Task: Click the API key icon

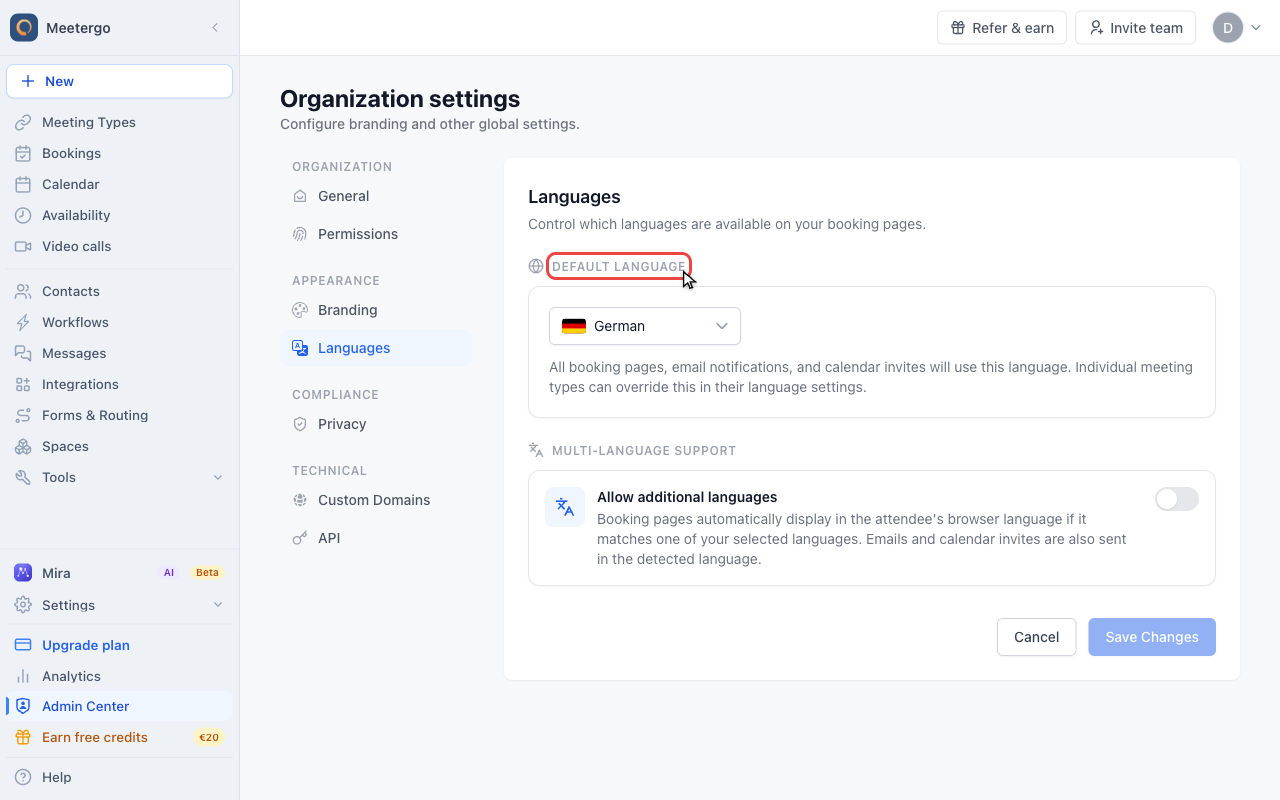Action: 300,538
